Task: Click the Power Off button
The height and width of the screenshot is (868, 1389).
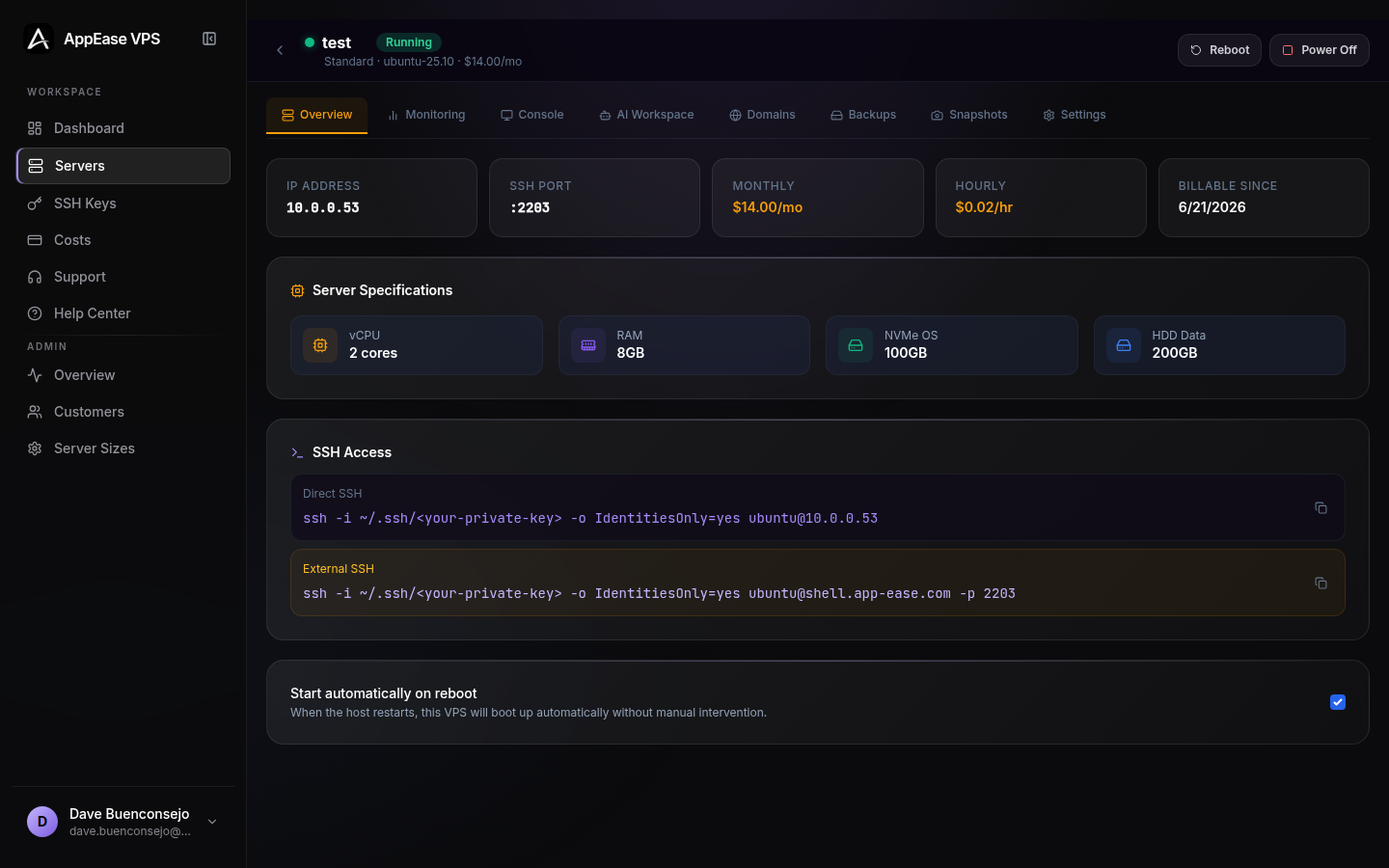Action: pos(1319,50)
